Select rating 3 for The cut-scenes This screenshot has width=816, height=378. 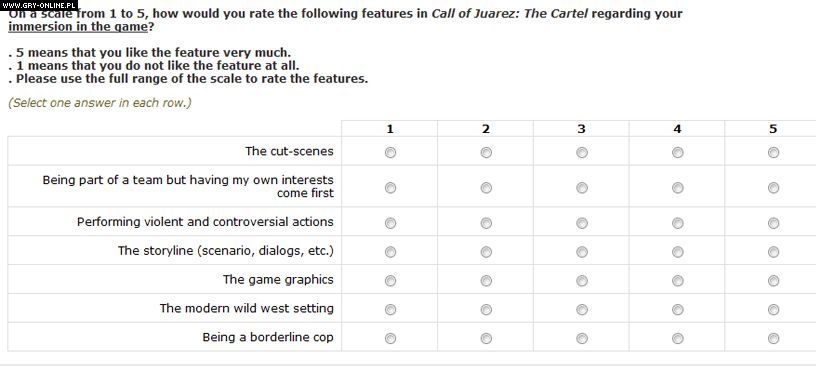[x=582, y=153]
